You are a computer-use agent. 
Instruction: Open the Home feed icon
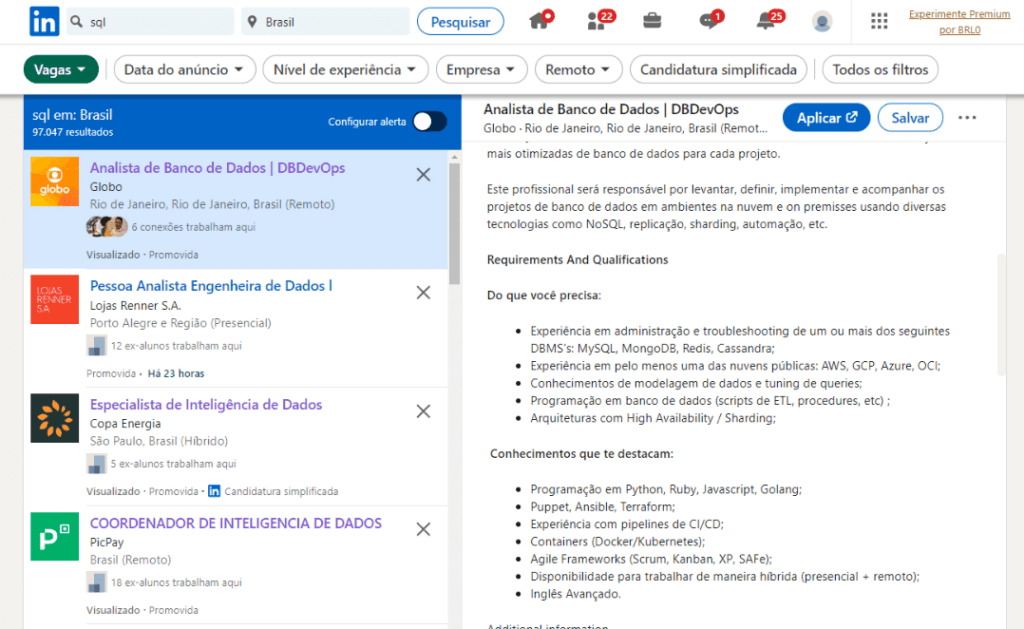(539, 20)
